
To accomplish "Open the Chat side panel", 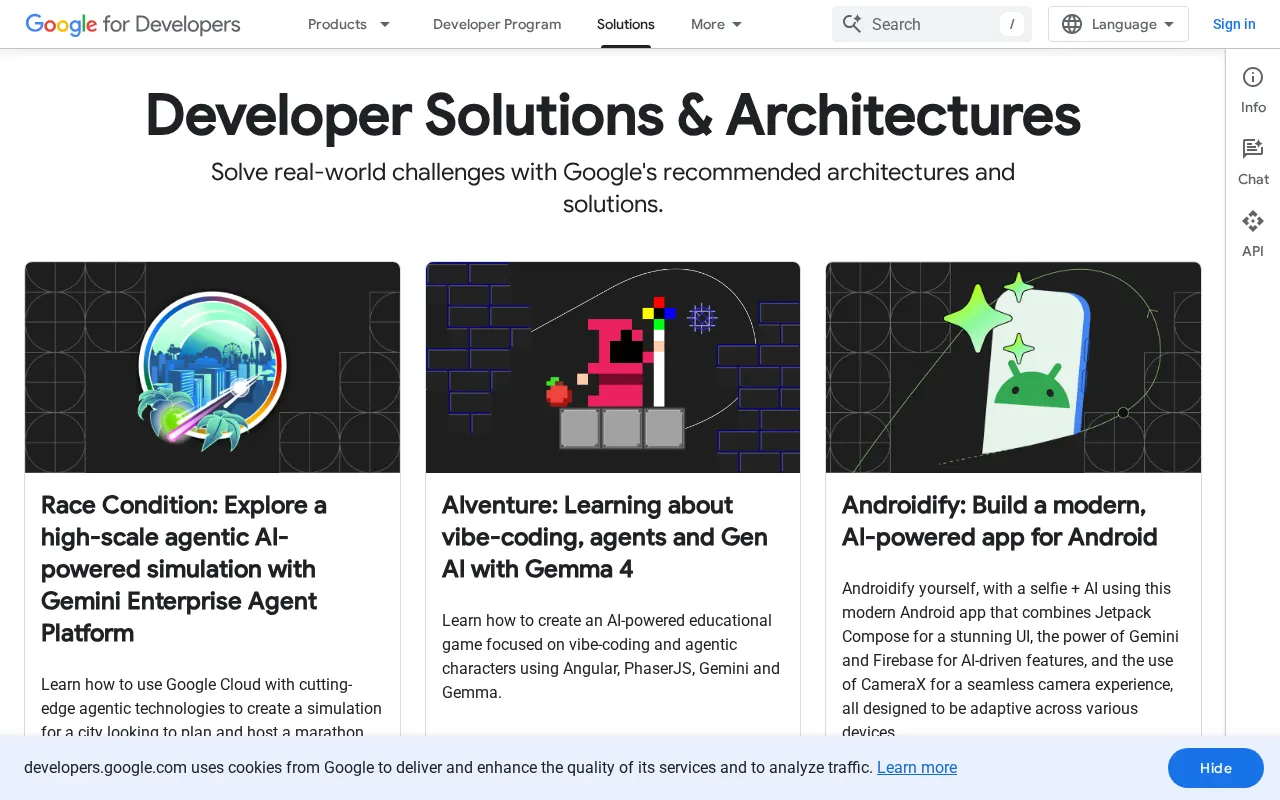I will pos(1253,162).
